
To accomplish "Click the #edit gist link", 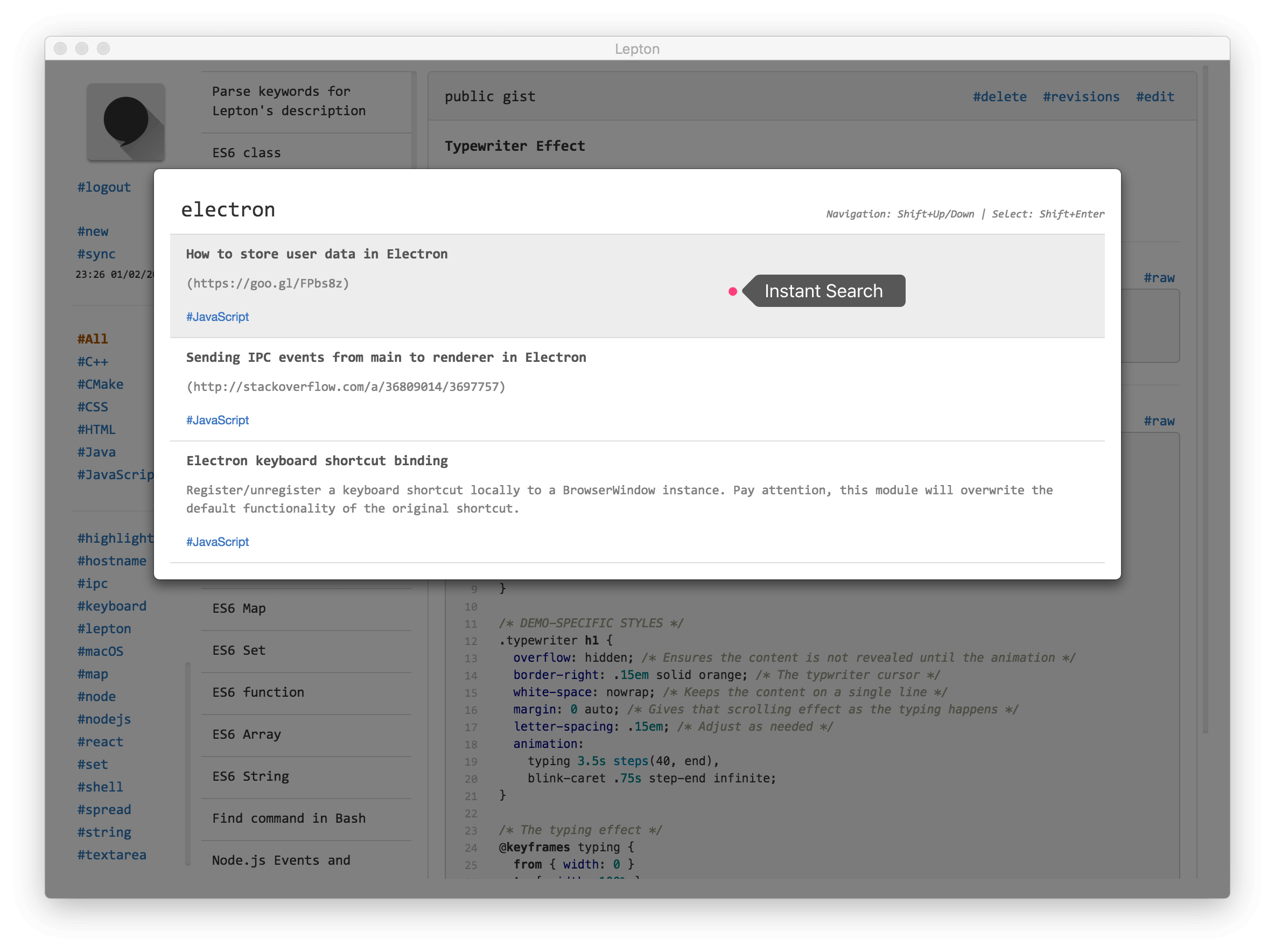I will tap(1154, 97).
